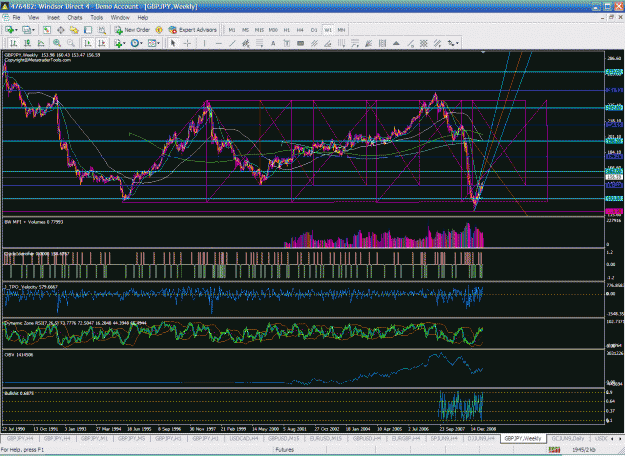
Task: Select the Trend by Angle tool
Action: click(x=328, y=43)
